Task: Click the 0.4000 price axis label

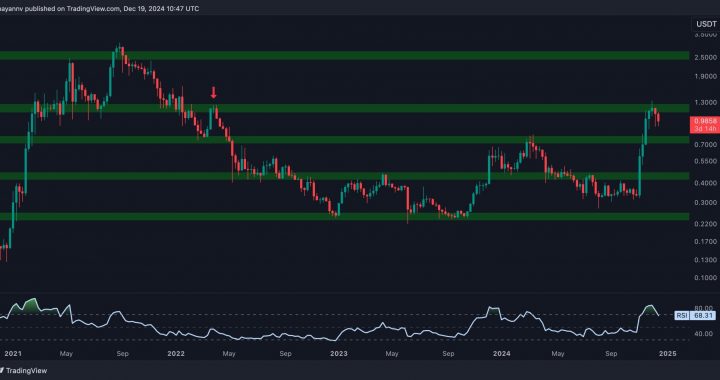Action: (705, 183)
